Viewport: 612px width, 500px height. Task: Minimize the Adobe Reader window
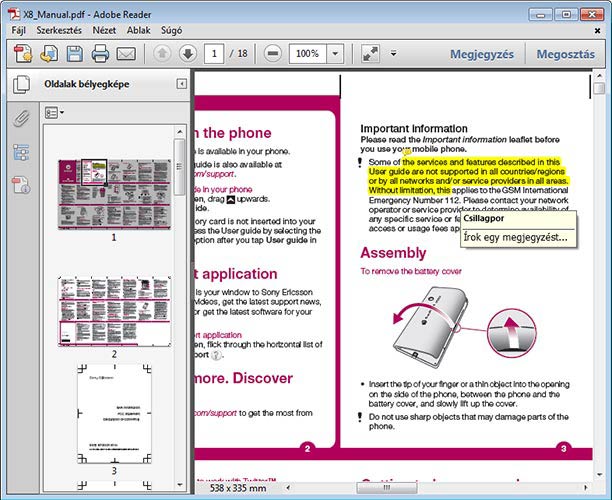(541, 14)
